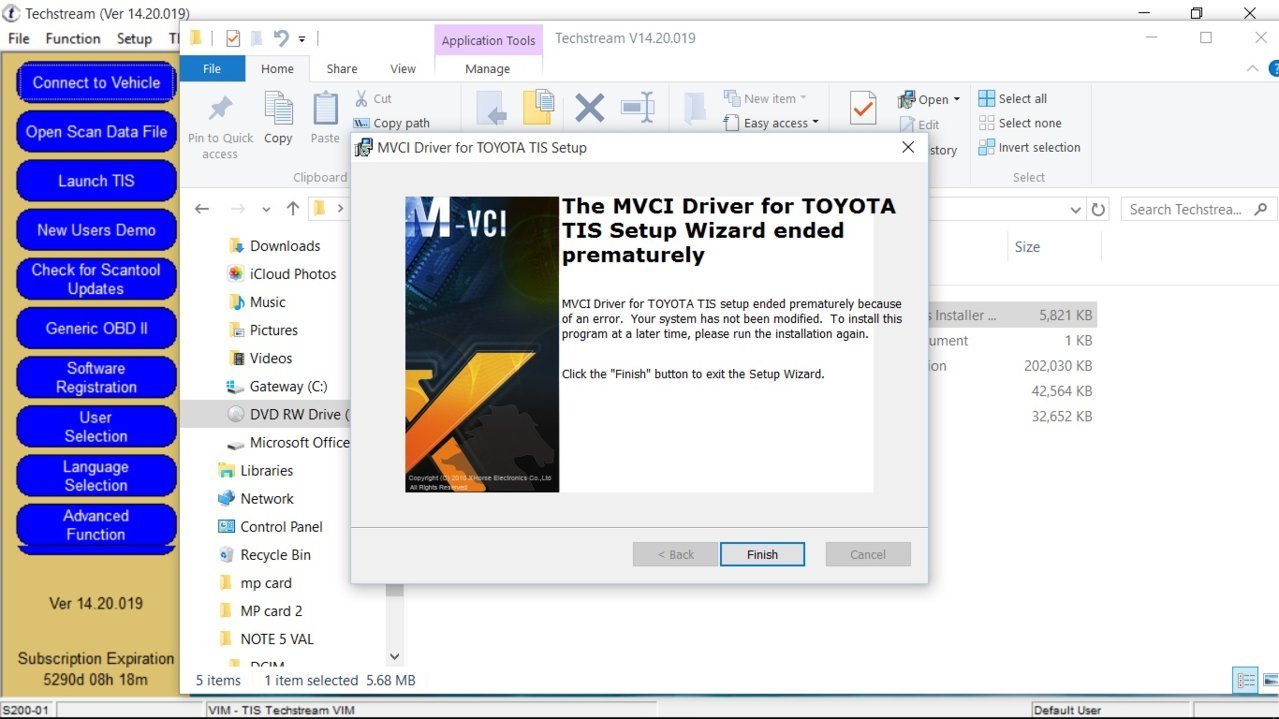Open the Customize Quick Access Toolbar dropdown
Image resolution: width=1279 pixels, height=719 pixels.
(302, 39)
